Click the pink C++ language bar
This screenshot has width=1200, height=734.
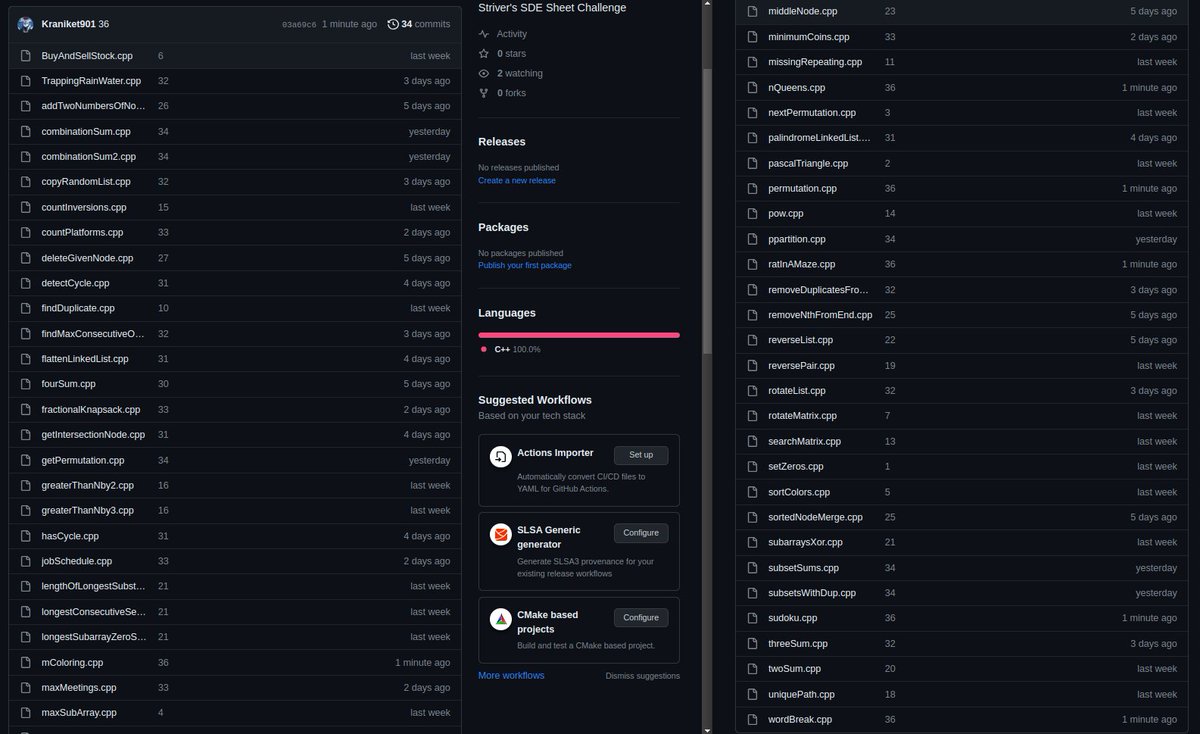[x=579, y=335]
